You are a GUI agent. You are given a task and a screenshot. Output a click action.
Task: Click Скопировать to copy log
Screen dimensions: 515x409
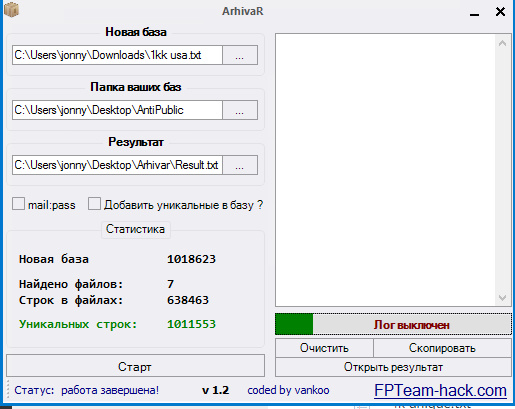(x=442, y=348)
